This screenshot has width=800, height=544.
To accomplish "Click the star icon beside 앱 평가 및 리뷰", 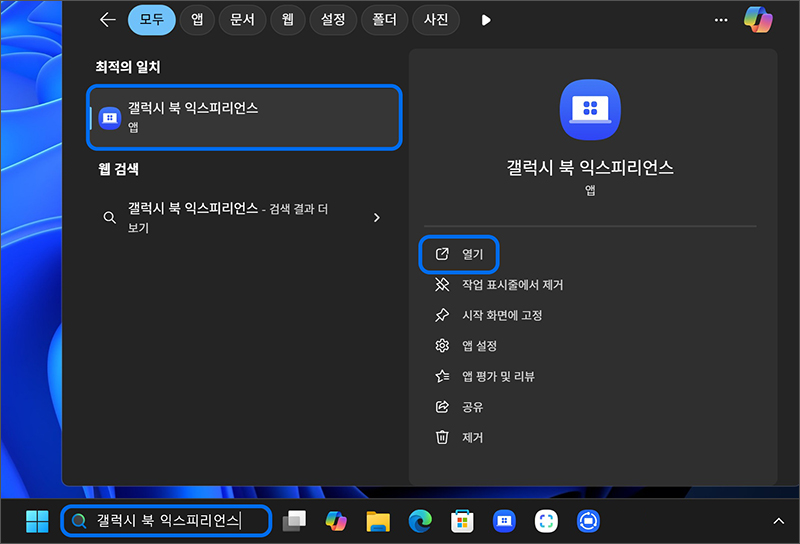I will pos(442,377).
